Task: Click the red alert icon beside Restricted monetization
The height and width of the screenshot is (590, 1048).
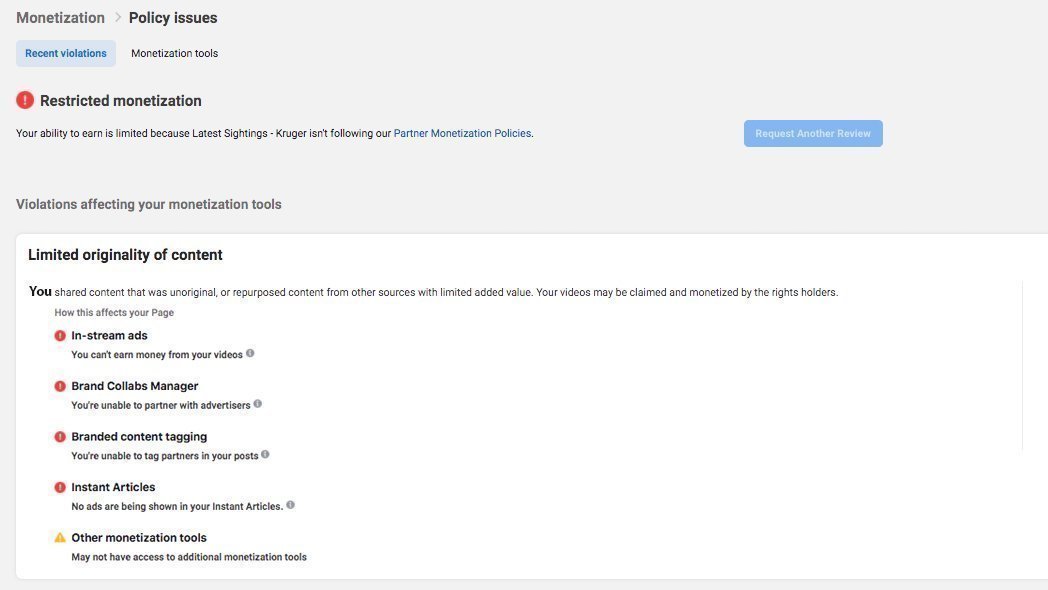Action: click(25, 100)
